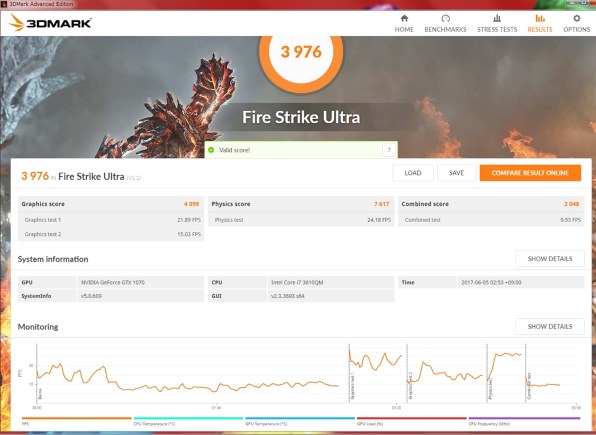Show details for Monitoring section

coord(550,326)
